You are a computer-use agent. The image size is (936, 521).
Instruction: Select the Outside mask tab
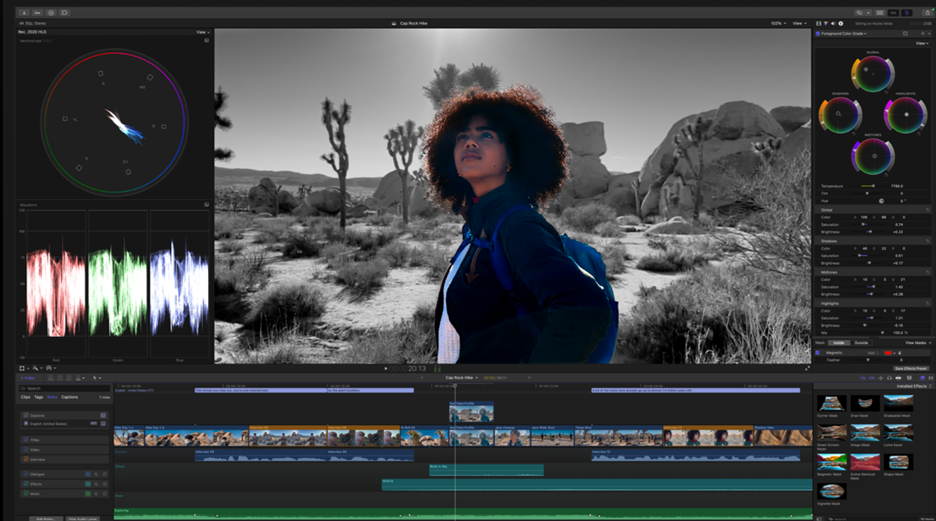pyautogui.click(x=861, y=343)
